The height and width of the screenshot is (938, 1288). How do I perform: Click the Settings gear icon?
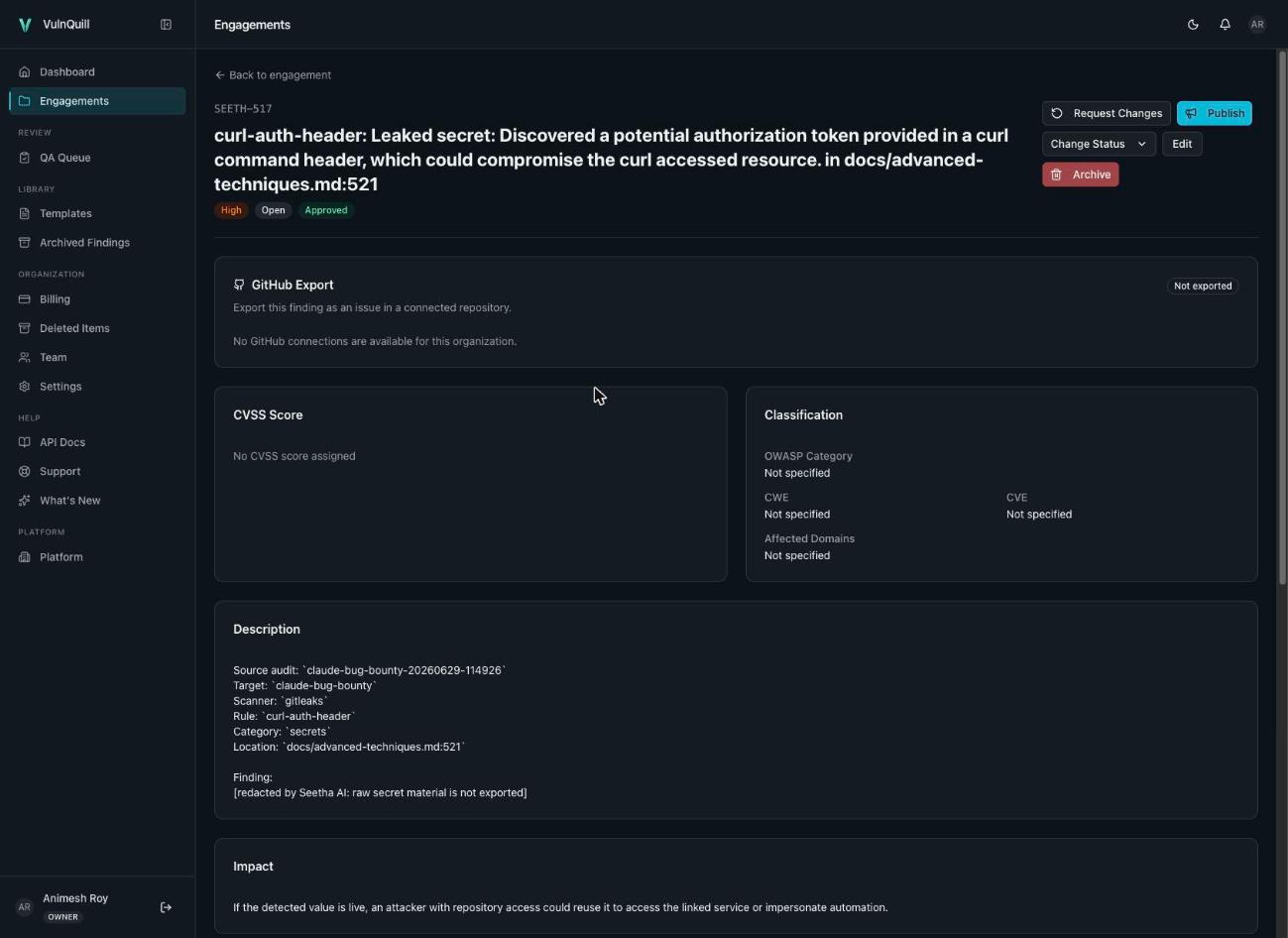pos(25,387)
